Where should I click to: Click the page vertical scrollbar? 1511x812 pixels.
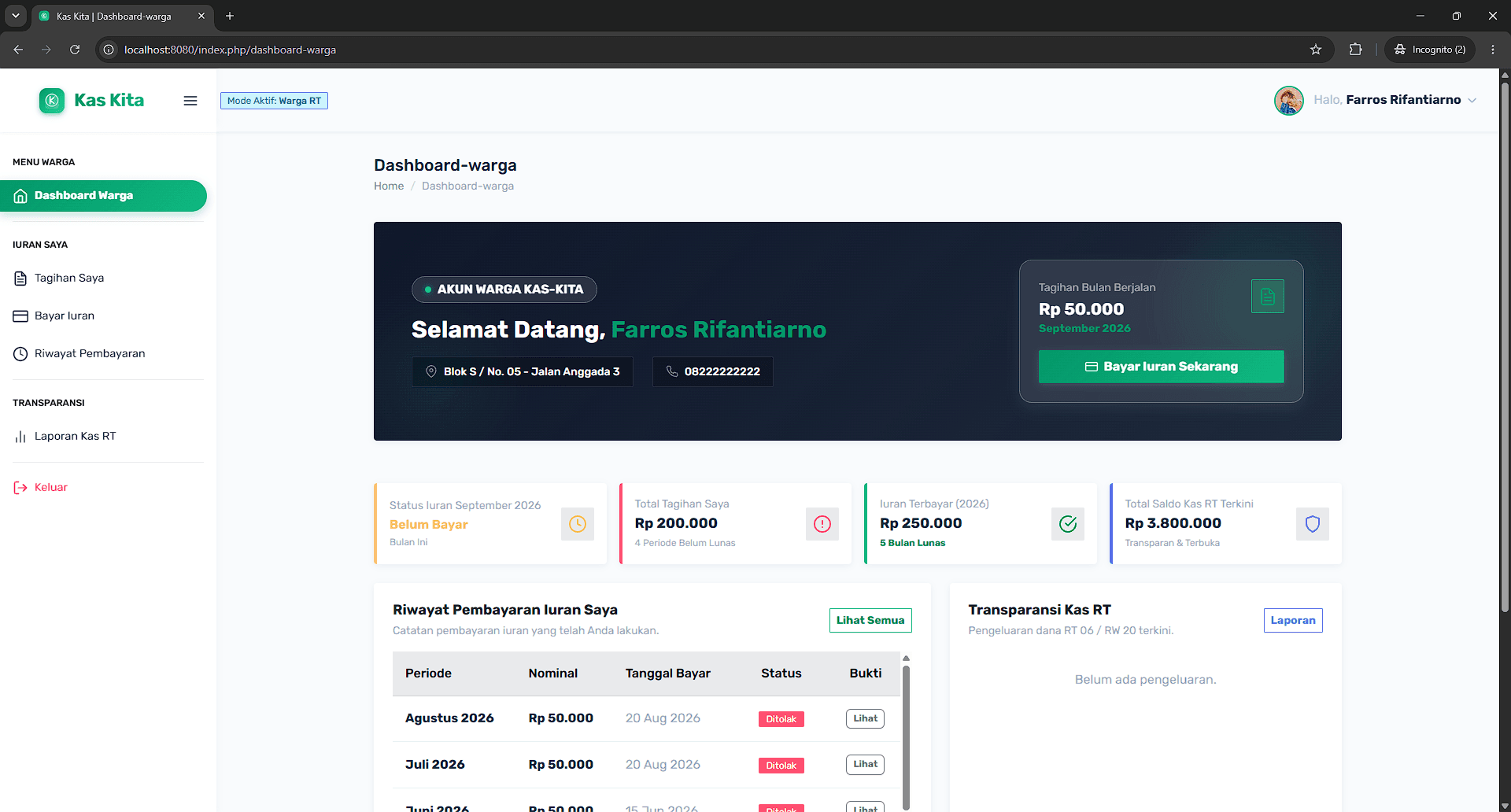click(x=1505, y=346)
